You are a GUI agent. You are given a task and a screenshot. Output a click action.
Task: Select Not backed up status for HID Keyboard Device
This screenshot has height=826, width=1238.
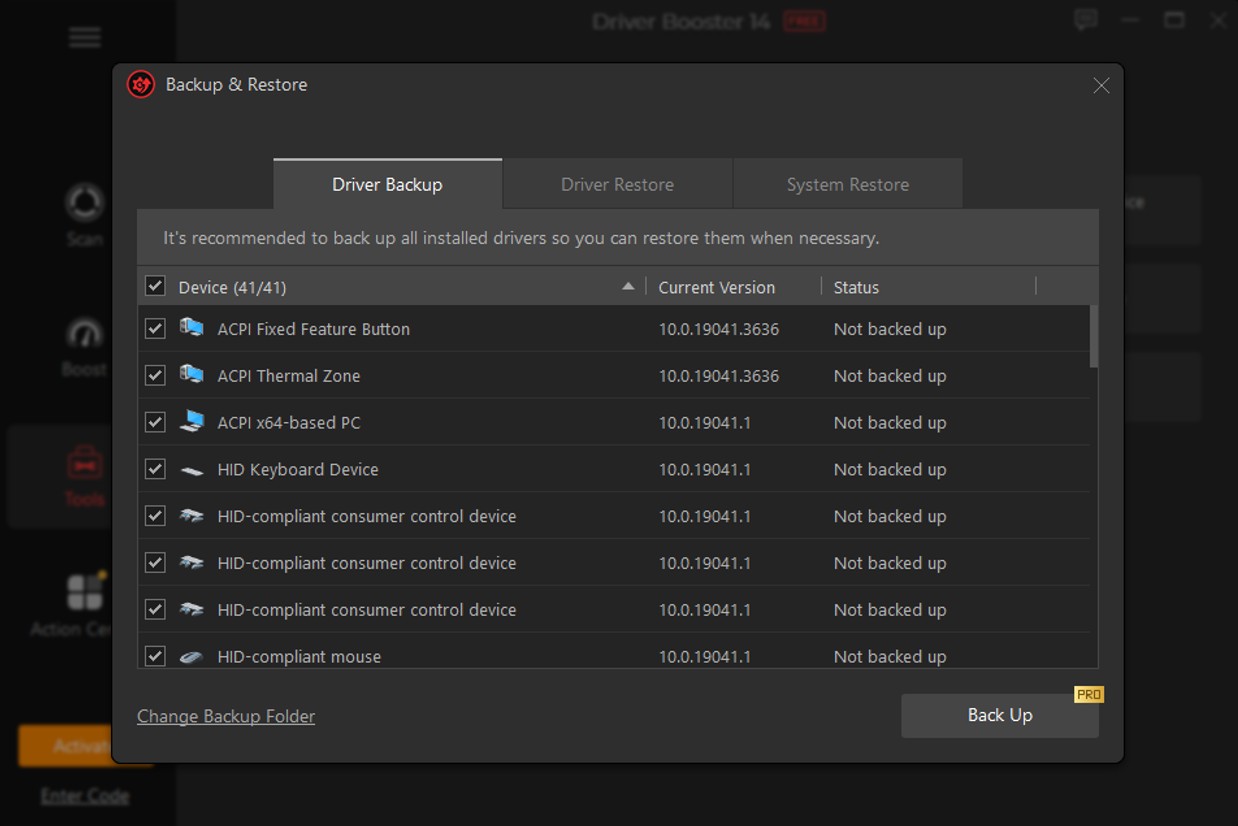[890, 469]
